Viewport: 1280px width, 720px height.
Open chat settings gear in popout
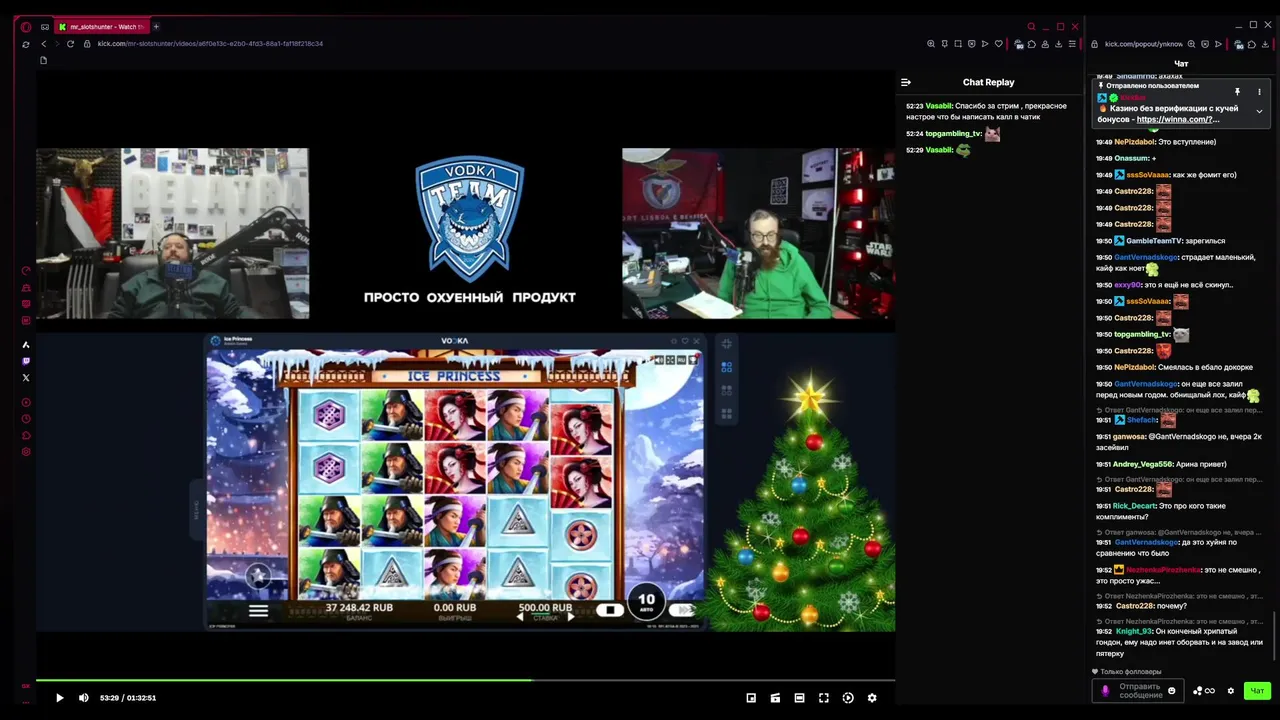point(1231,691)
